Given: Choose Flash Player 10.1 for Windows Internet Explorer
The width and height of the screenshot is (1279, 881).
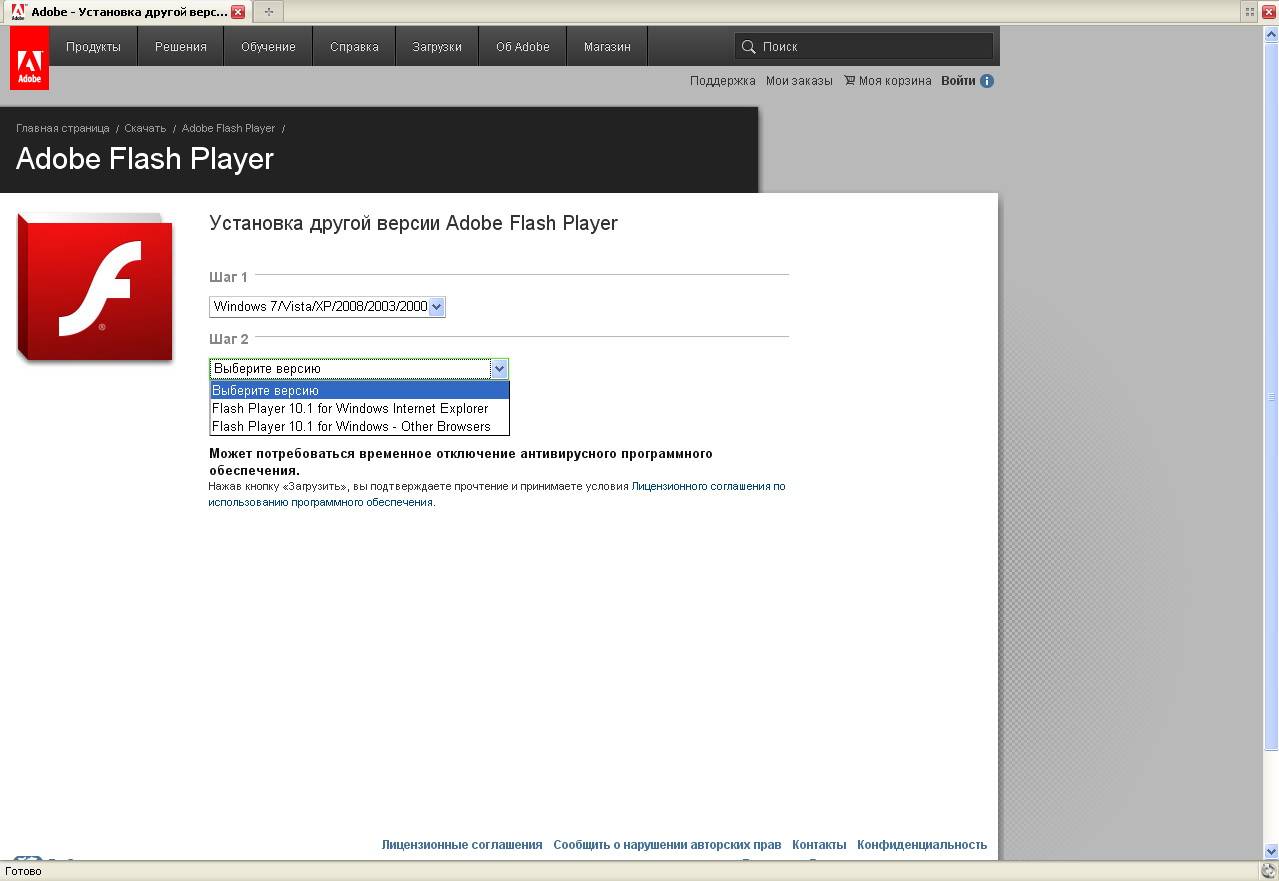Looking at the screenshot, I should [x=360, y=409].
